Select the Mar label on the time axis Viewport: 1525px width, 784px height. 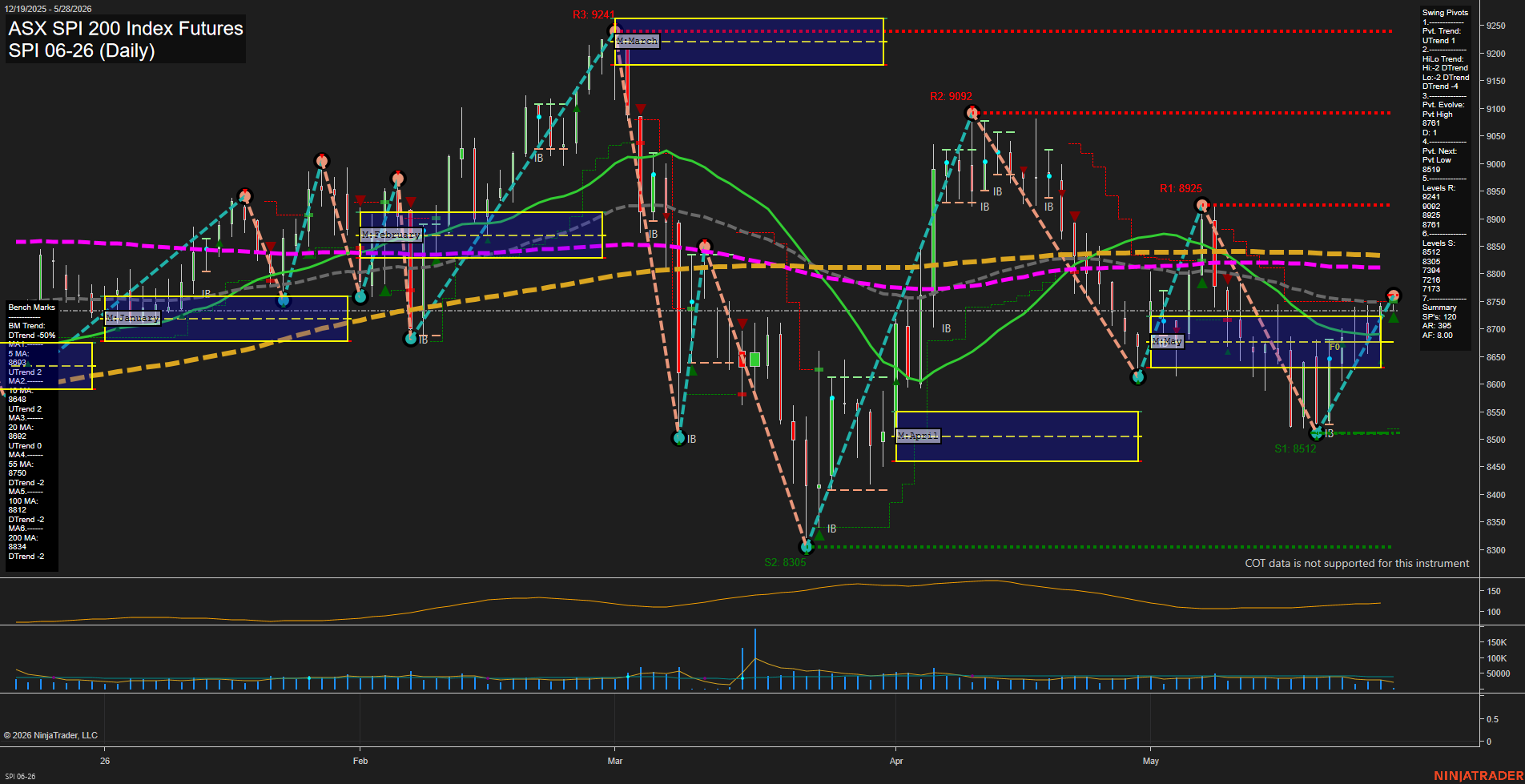(615, 761)
